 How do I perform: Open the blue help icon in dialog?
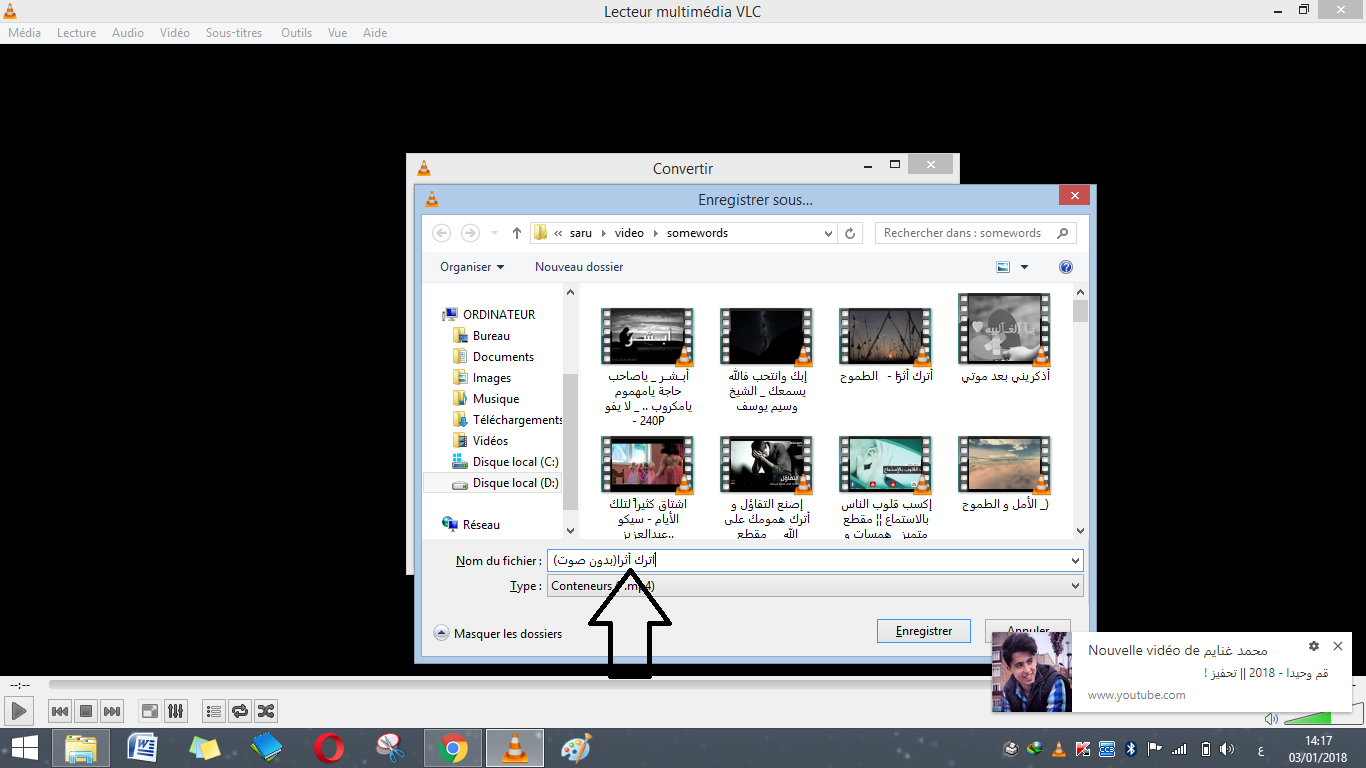coord(1066,267)
